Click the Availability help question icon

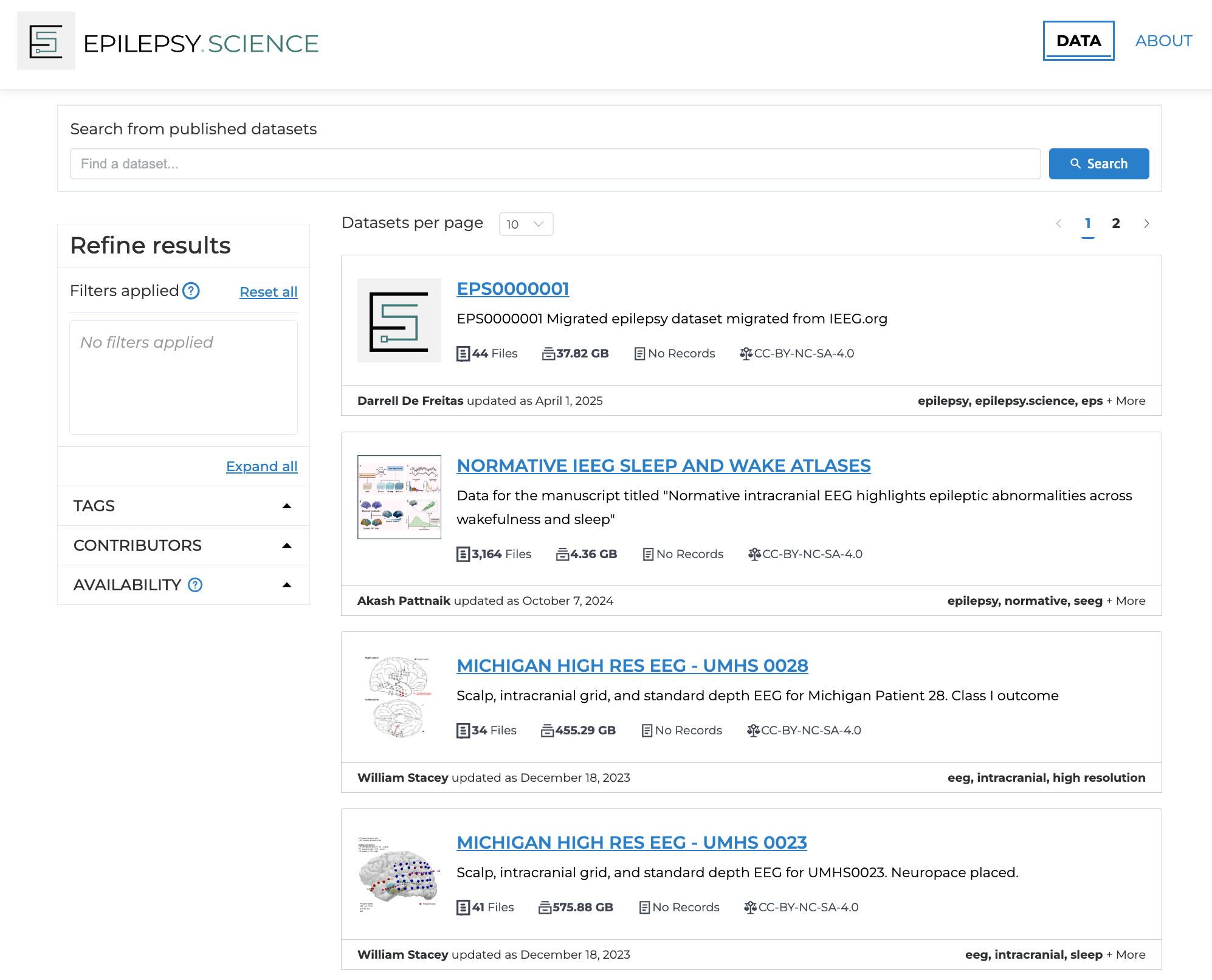pyautogui.click(x=195, y=585)
